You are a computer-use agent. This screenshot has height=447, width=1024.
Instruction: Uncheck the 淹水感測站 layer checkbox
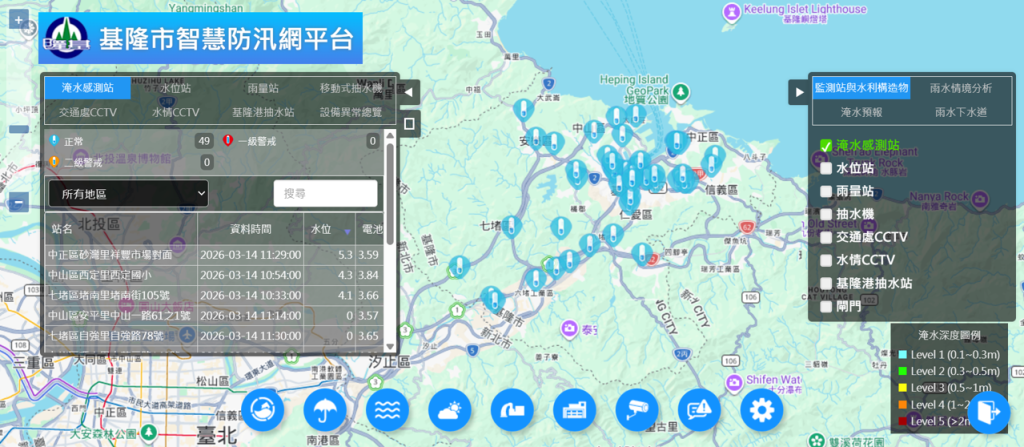pyautogui.click(x=826, y=145)
